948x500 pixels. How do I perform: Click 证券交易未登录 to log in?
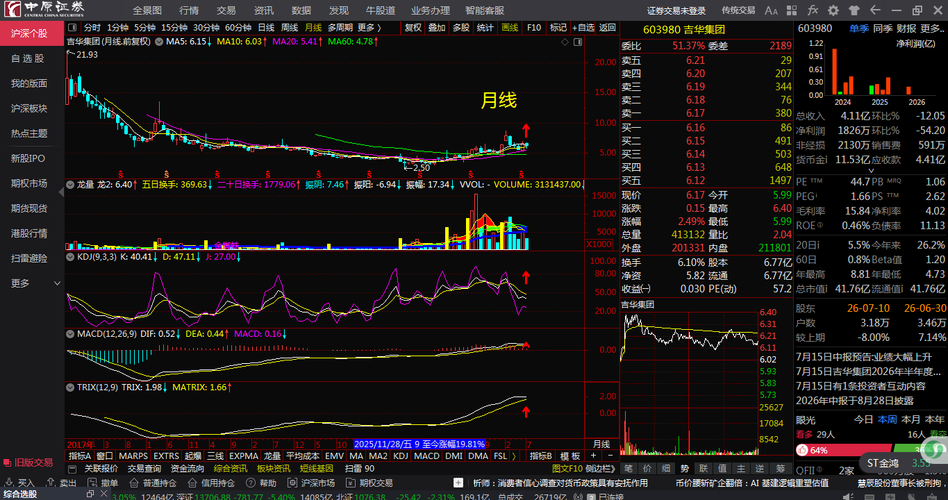(x=676, y=10)
